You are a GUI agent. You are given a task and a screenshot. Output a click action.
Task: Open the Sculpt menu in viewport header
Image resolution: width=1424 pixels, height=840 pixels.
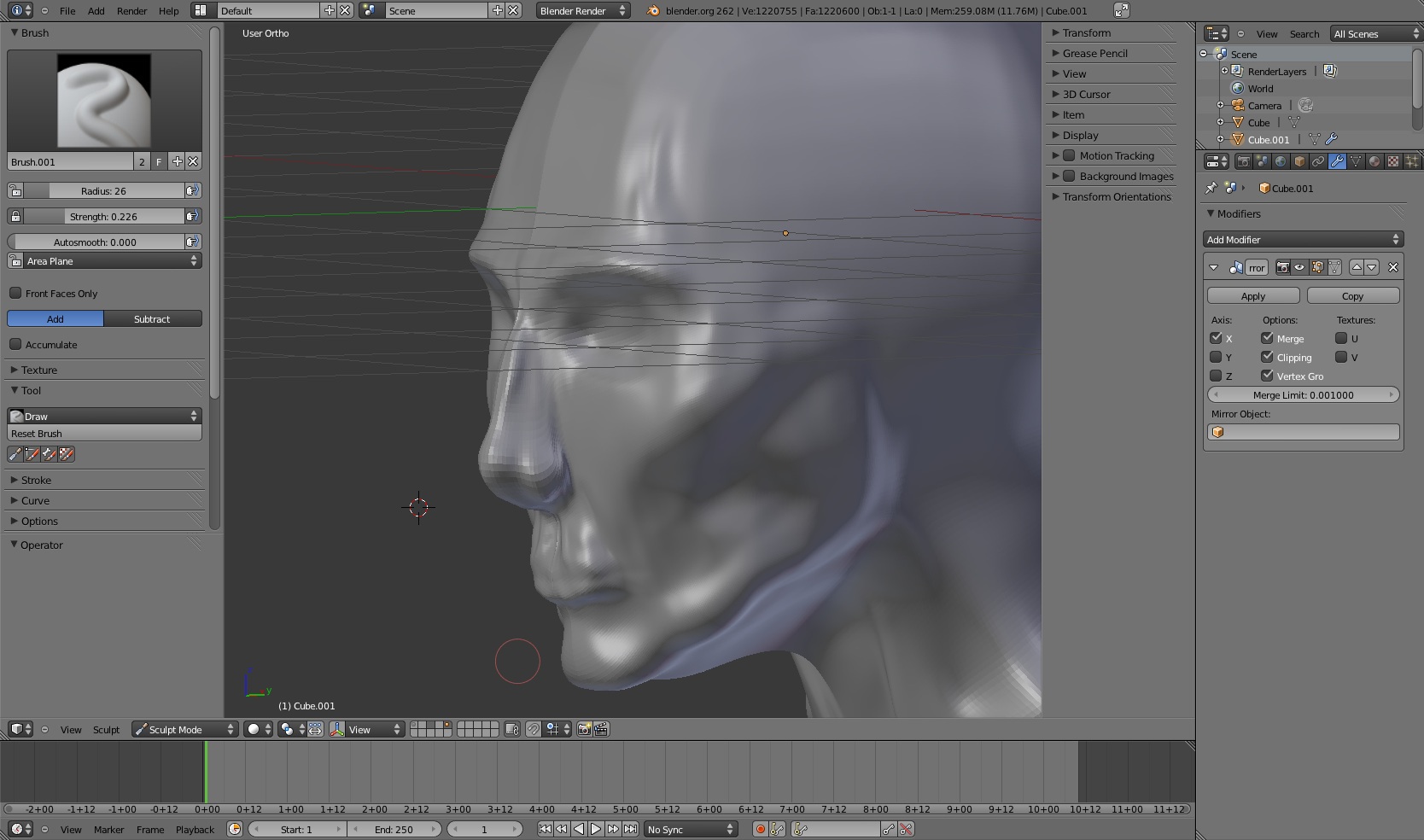[106, 730]
